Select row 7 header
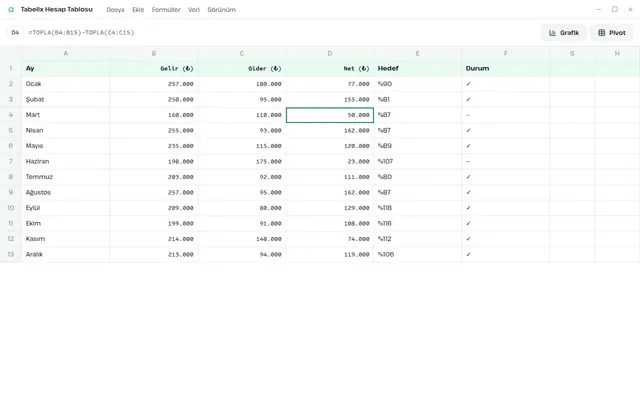 tap(11, 161)
